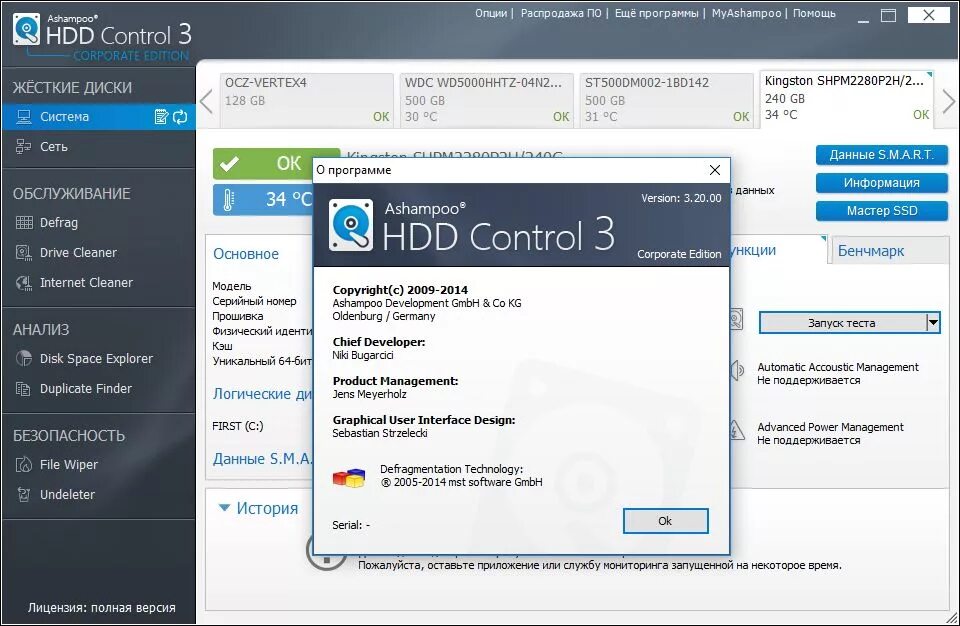Click the Serial: - text in dialog
Viewport: 960px width, 626px height.
coord(351,525)
